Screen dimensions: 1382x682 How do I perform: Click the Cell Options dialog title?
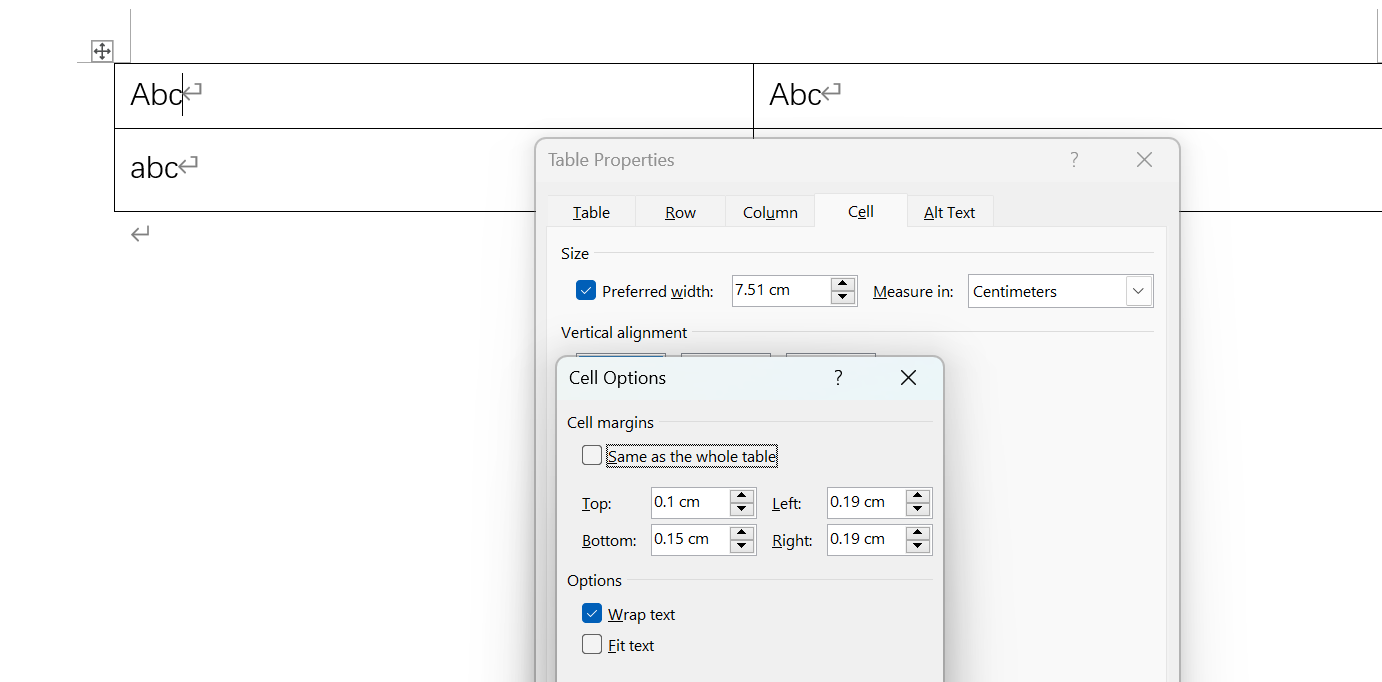coord(617,378)
